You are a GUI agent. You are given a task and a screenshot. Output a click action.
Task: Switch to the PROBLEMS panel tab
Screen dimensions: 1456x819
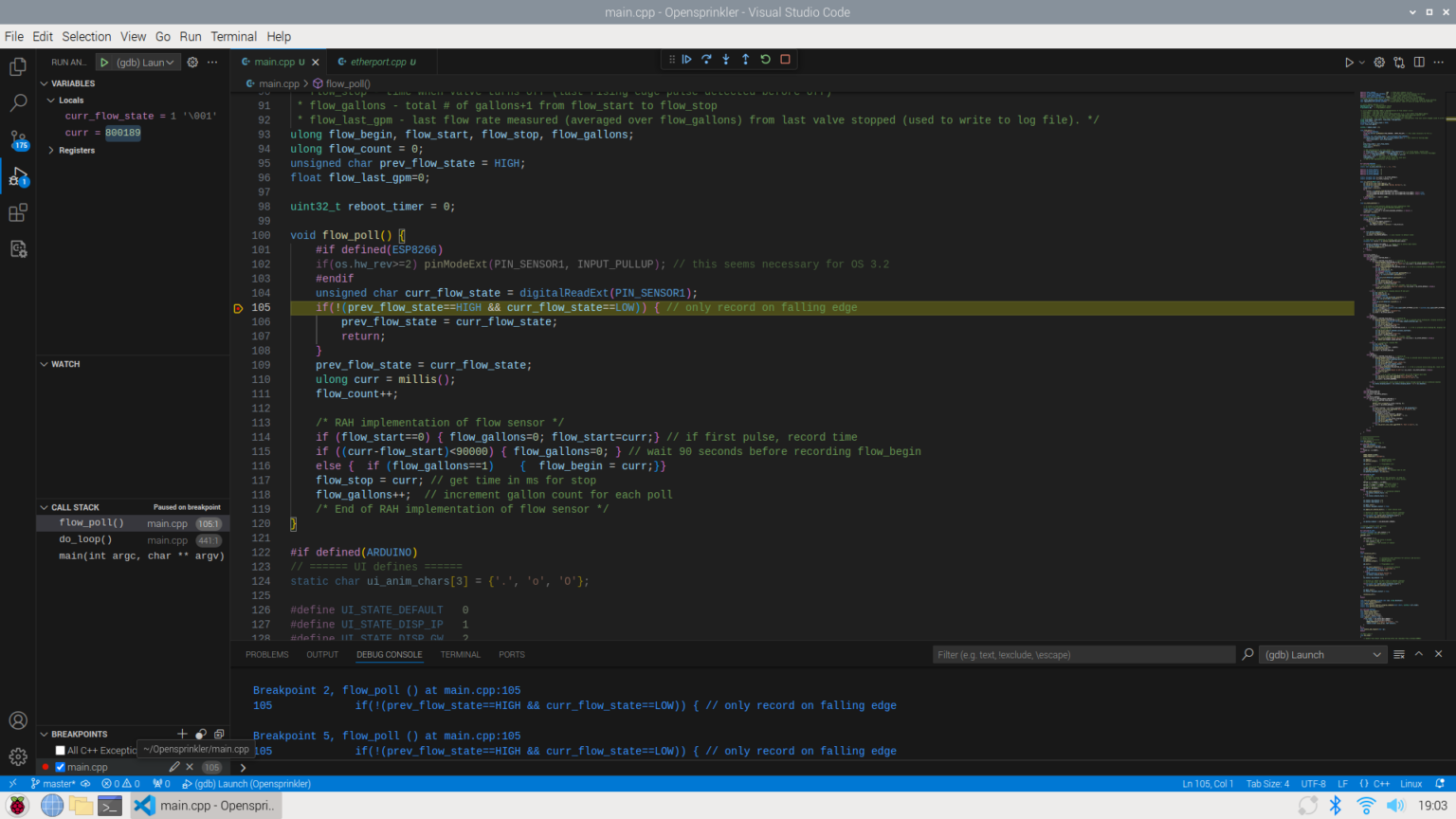[x=267, y=655]
